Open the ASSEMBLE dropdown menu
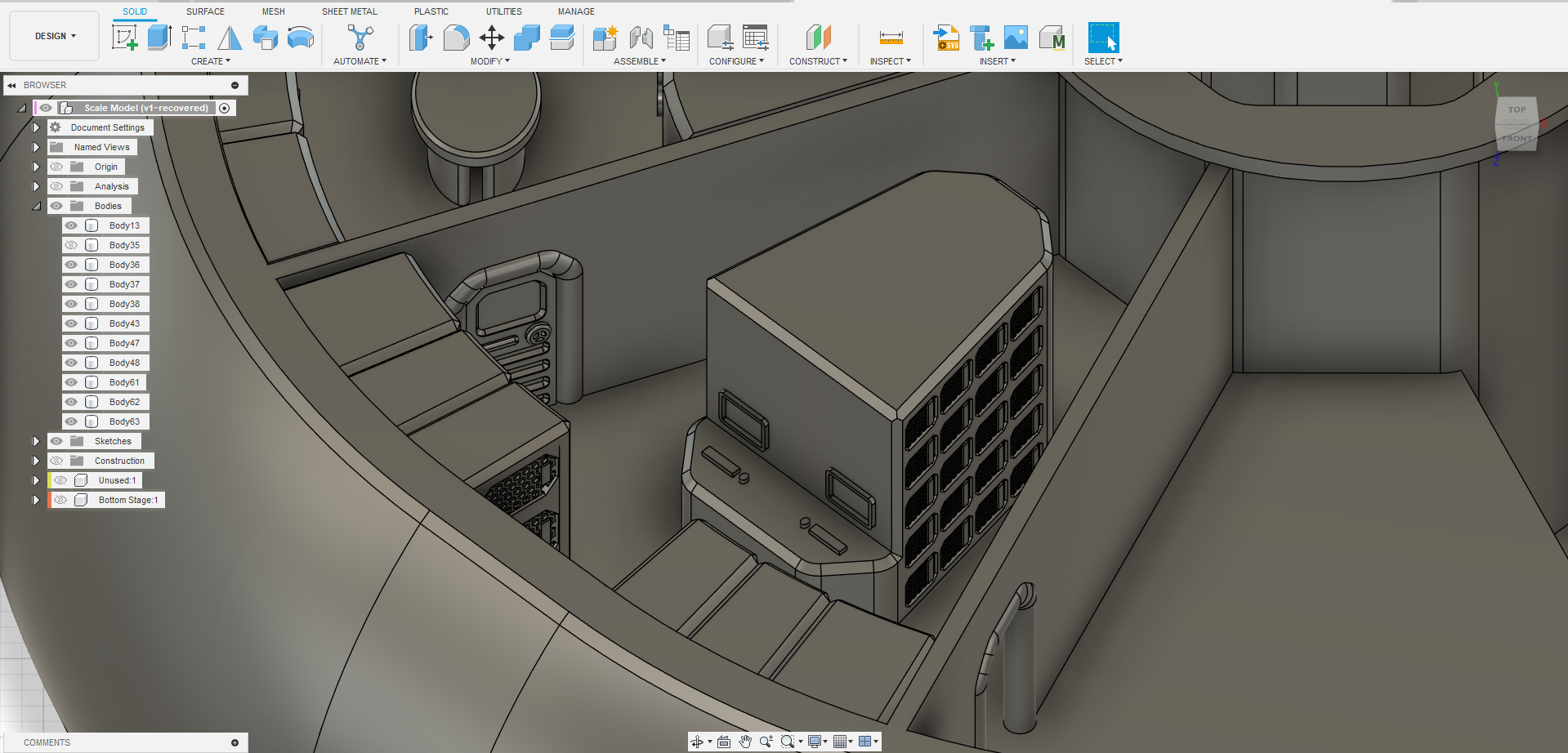This screenshot has height=753, width=1568. [640, 61]
